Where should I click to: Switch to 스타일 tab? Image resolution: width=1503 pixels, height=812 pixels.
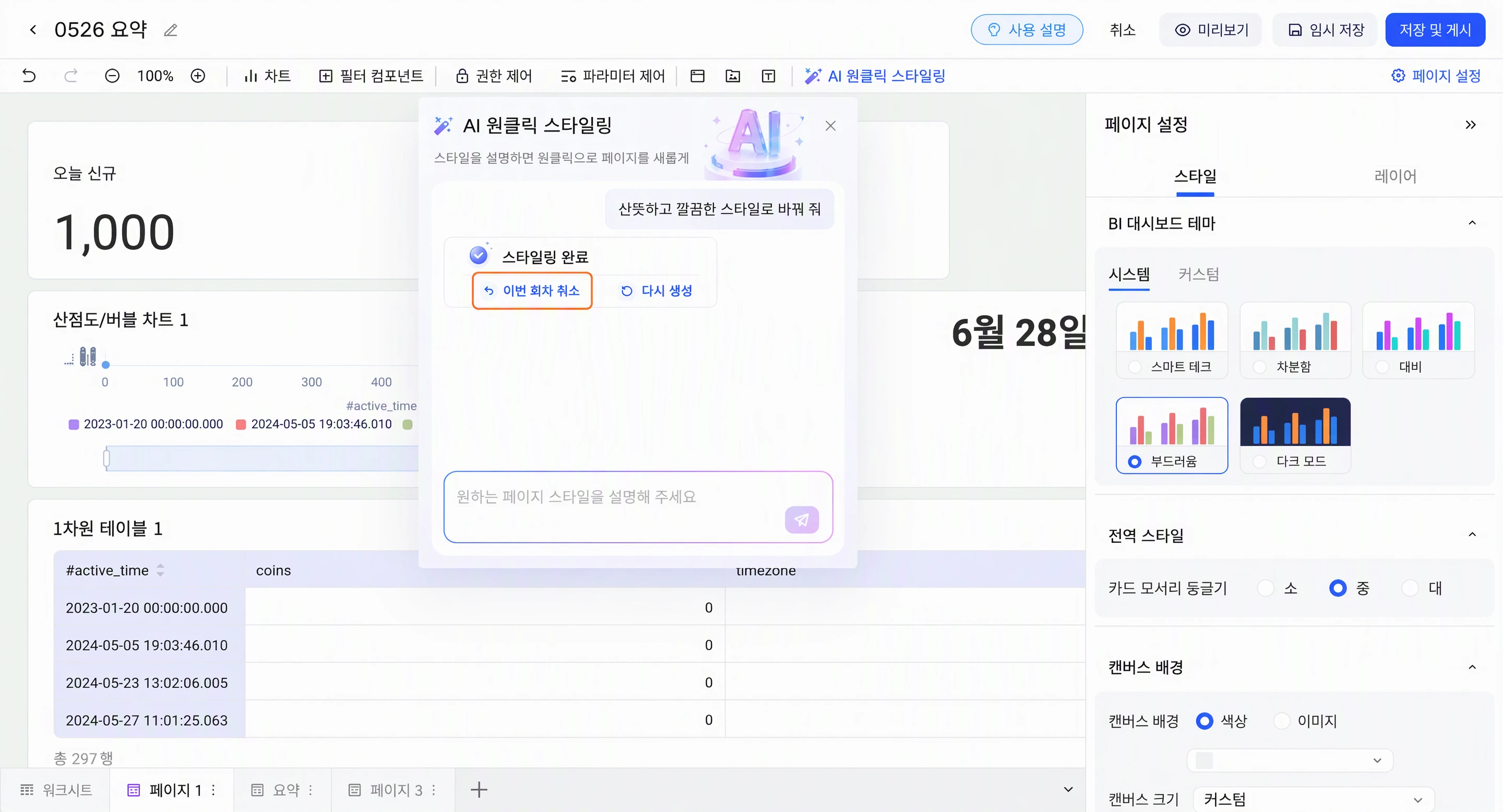pyautogui.click(x=1195, y=176)
